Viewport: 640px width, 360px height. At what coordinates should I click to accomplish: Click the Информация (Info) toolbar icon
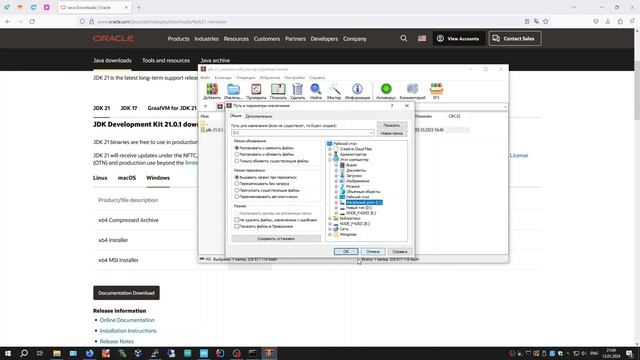358,91
